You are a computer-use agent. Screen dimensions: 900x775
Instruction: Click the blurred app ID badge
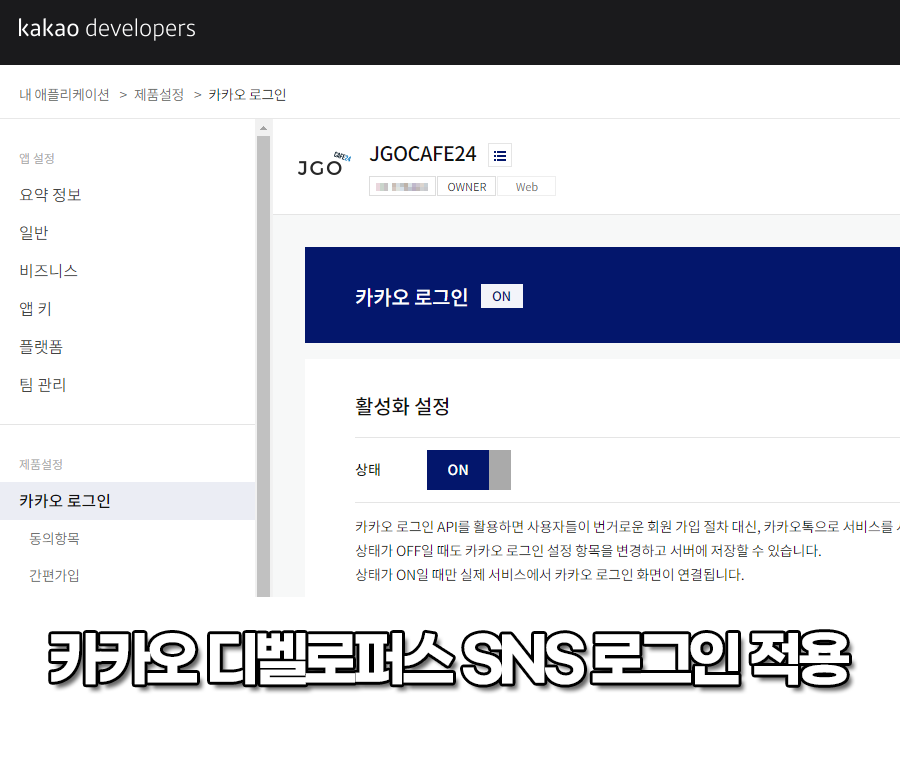tap(402, 187)
